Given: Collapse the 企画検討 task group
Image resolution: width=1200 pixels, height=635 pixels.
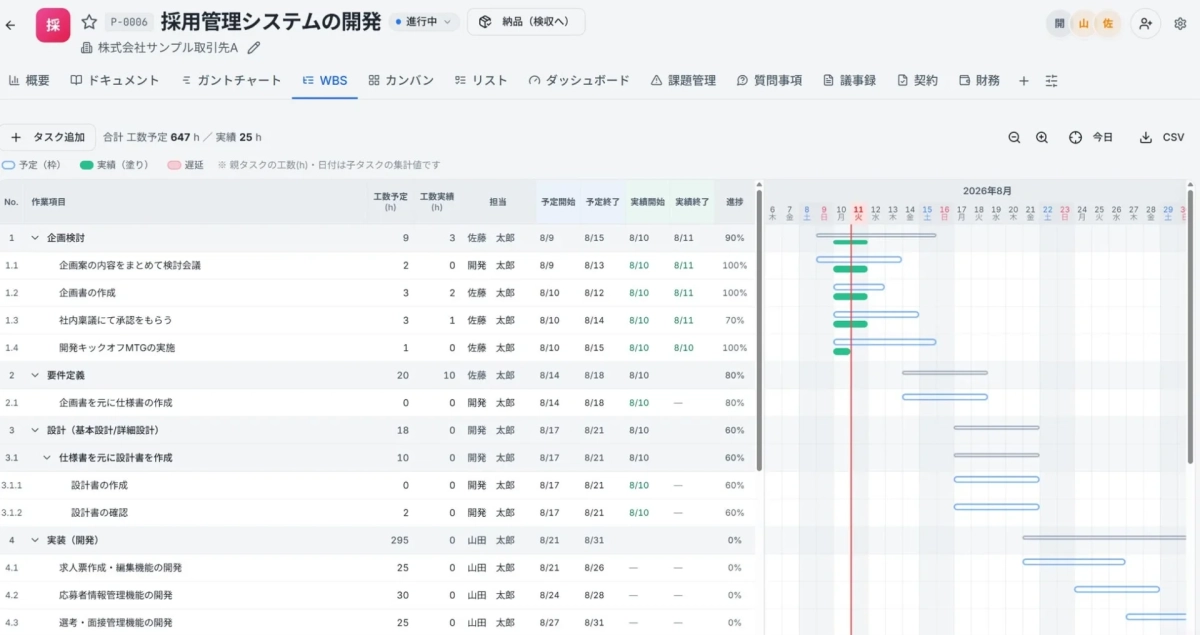Looking at the screenshot, I should 35,238.
